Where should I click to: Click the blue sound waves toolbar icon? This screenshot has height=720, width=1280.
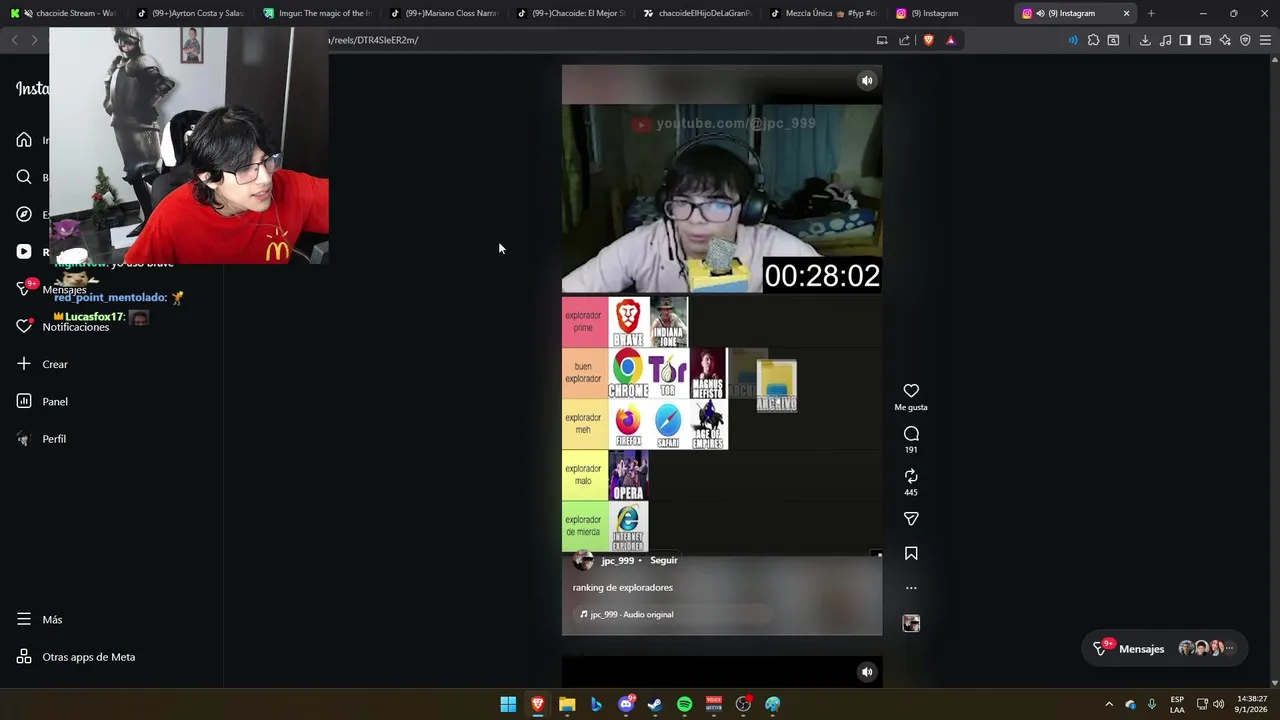[x=1073, y=40]
